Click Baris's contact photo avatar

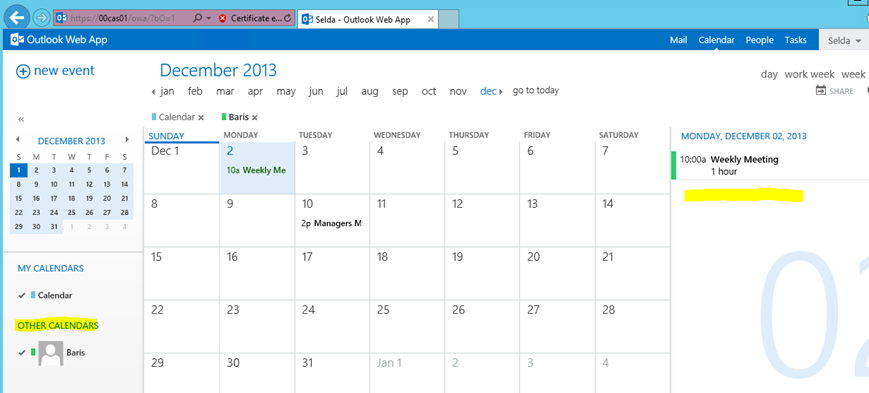coord(51,353)
